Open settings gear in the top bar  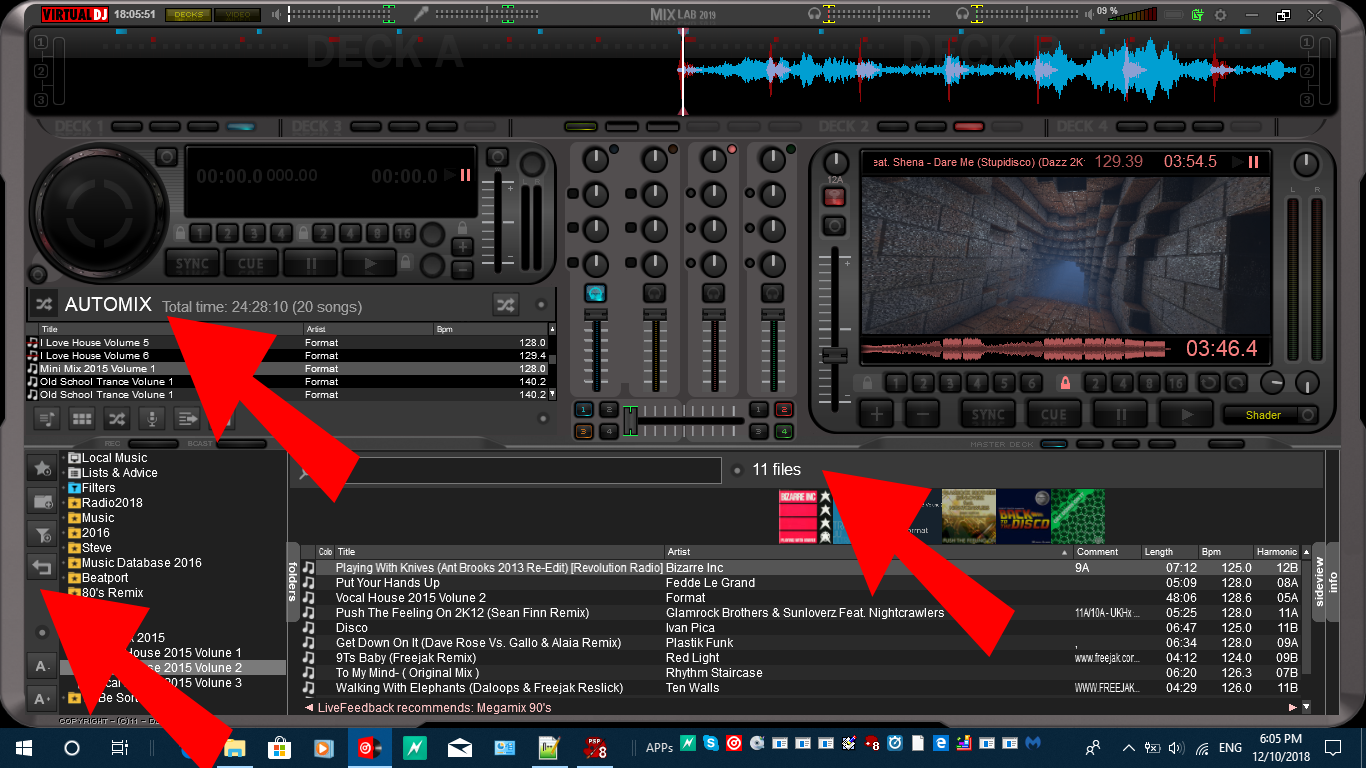[x=1220, y=15]
